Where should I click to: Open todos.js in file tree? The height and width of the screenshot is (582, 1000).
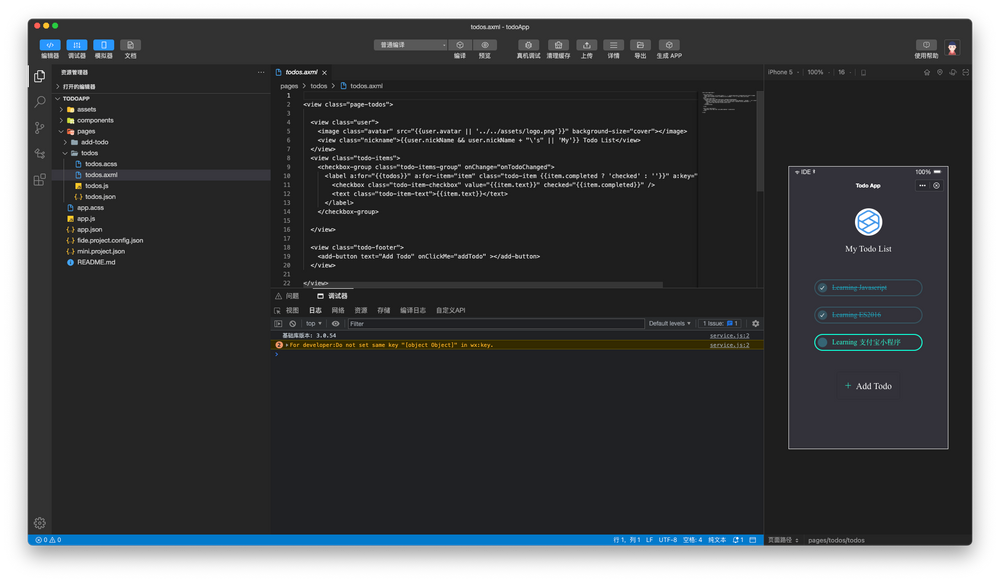click(x=161, y=186)
